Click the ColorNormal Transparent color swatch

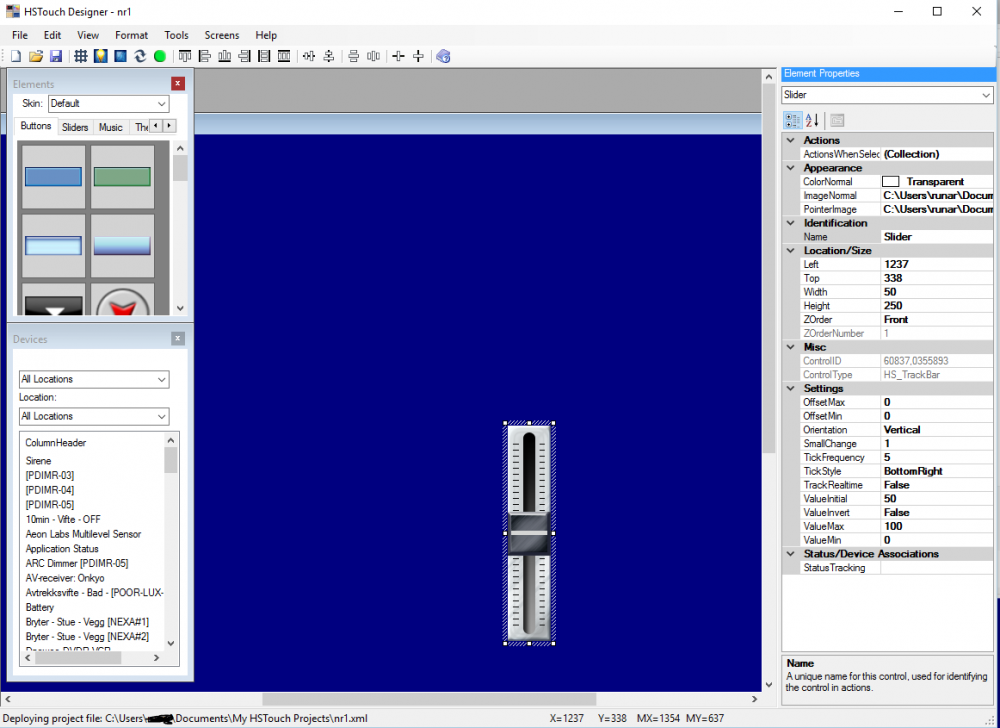click(x=890, y=182)
